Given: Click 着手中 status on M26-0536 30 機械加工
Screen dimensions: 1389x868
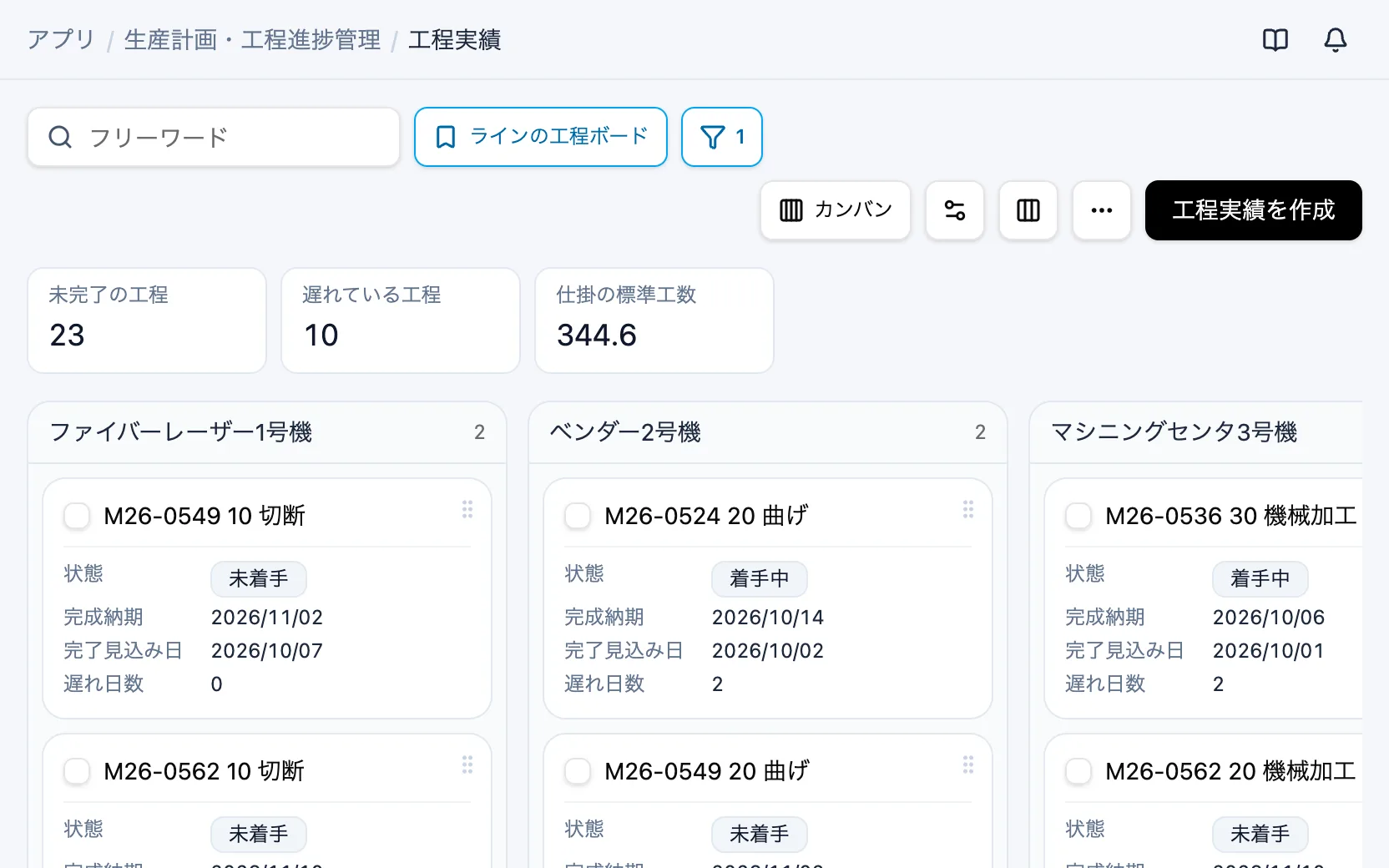Looking at the screenshot, I should click(1260, 578).
